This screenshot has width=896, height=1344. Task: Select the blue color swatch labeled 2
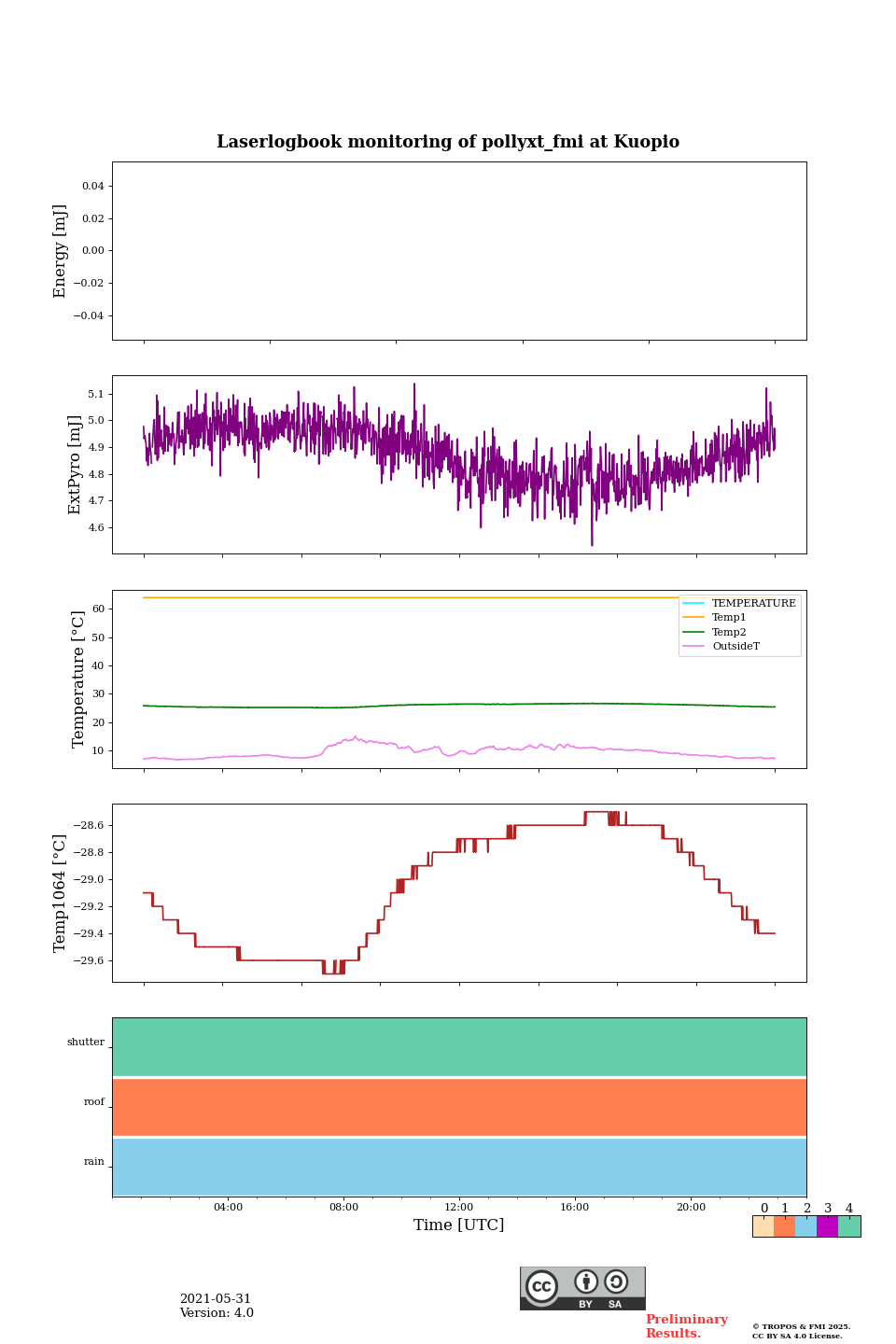tap(805, 1226)
